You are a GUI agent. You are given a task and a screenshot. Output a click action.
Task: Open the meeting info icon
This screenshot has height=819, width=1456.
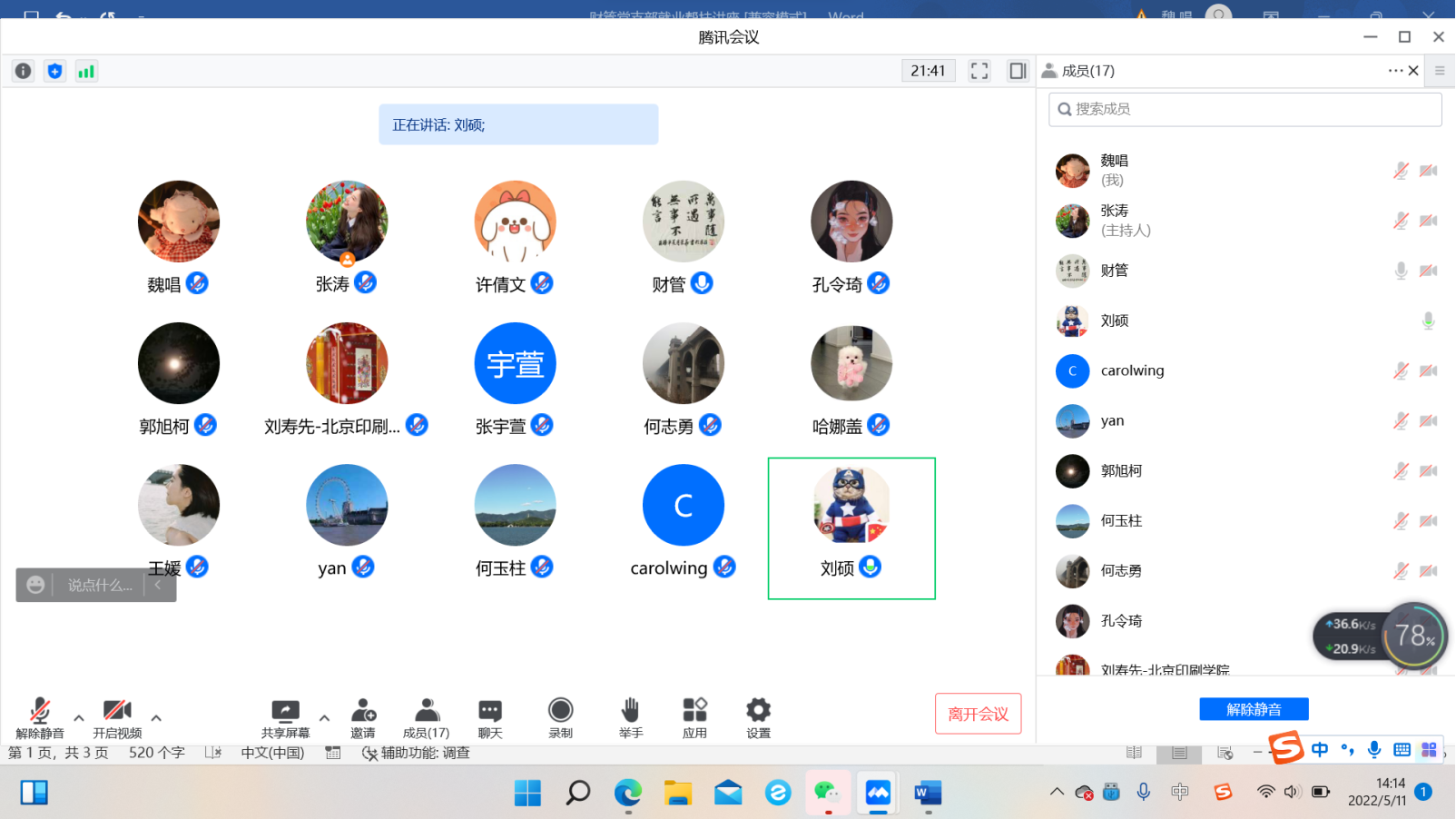pos(24,71)
